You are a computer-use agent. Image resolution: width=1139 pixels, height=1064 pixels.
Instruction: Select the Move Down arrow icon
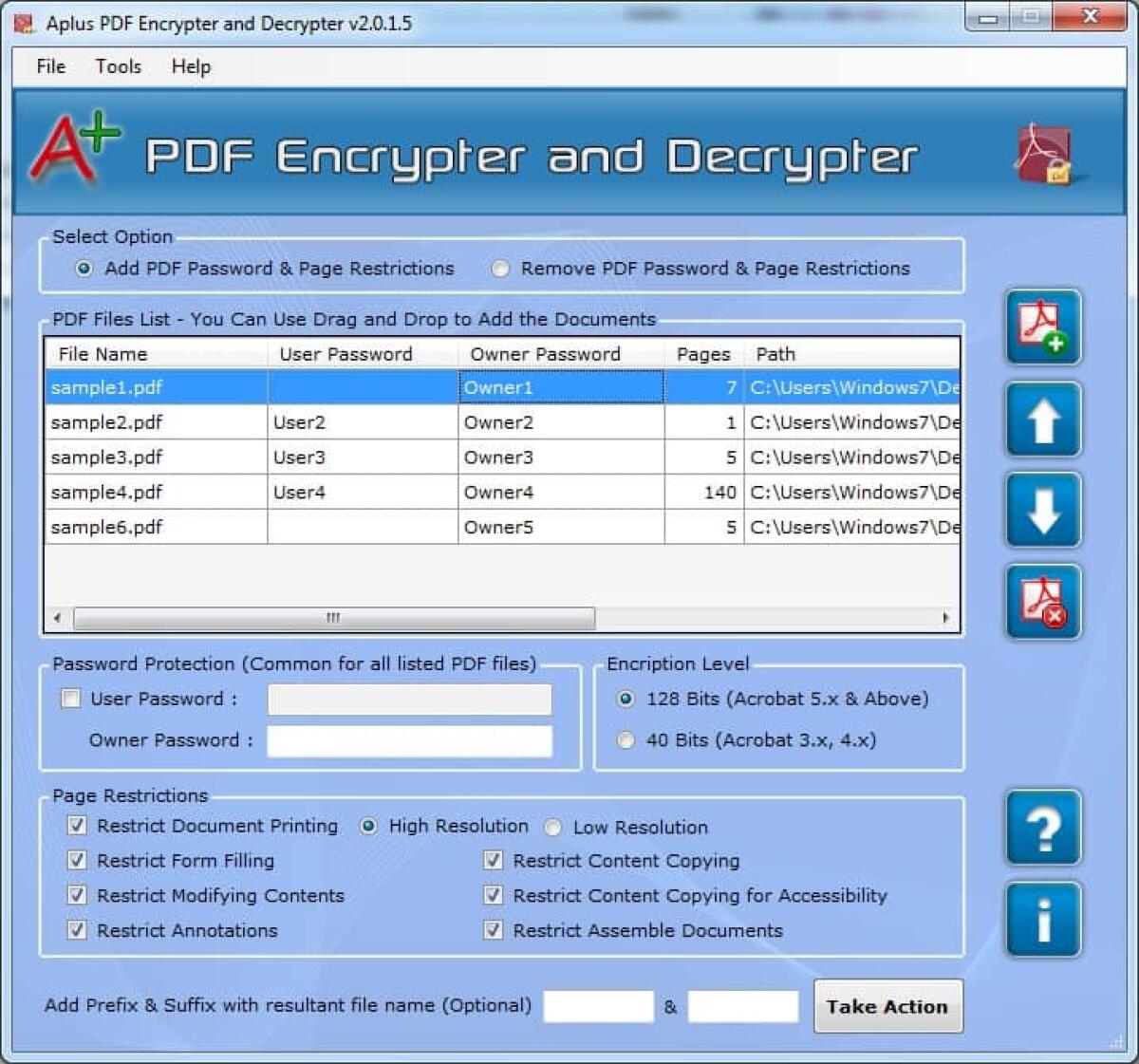(1042, 510)
